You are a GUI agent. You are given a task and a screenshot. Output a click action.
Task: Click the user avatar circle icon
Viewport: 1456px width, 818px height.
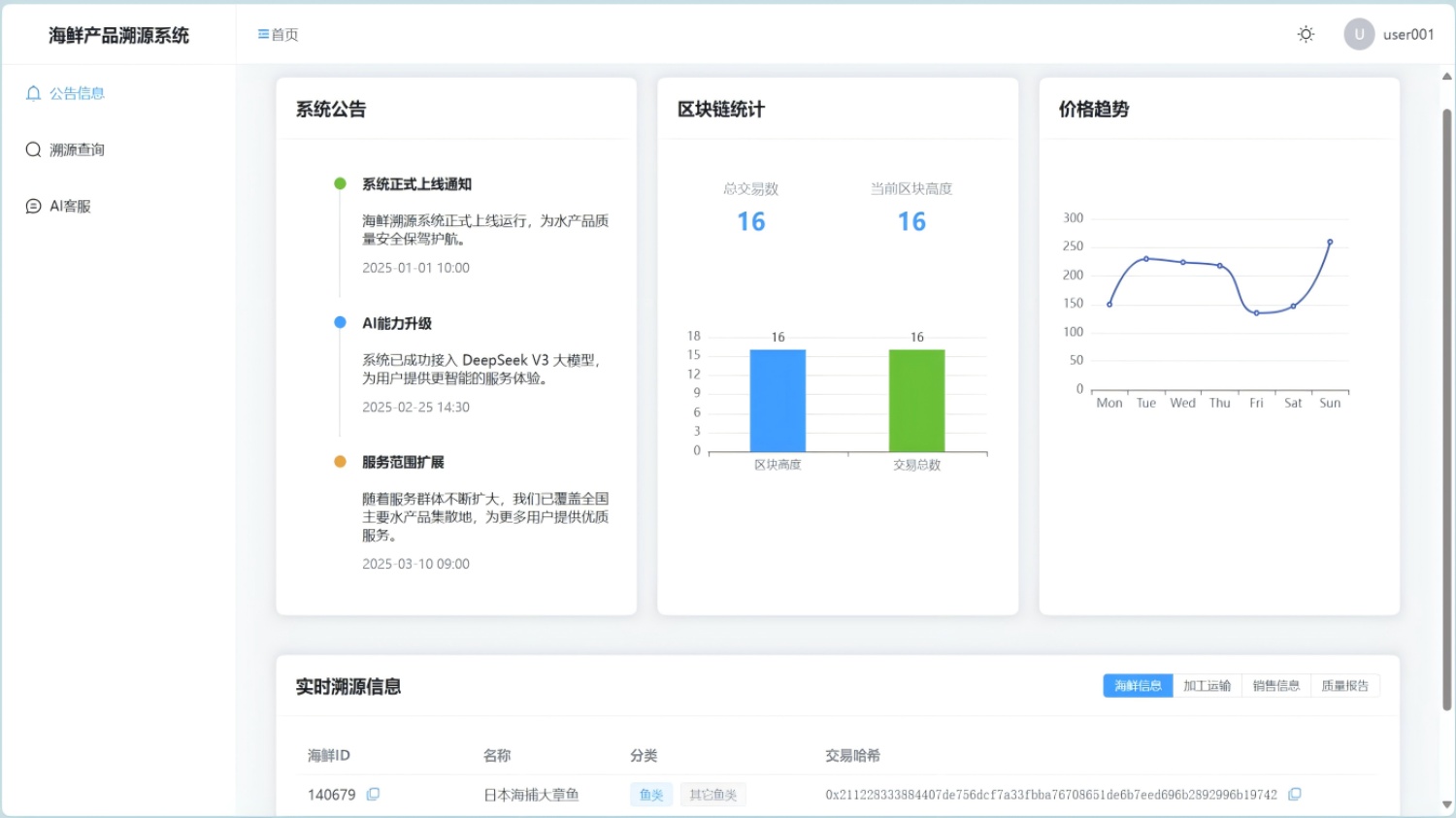1359,35
